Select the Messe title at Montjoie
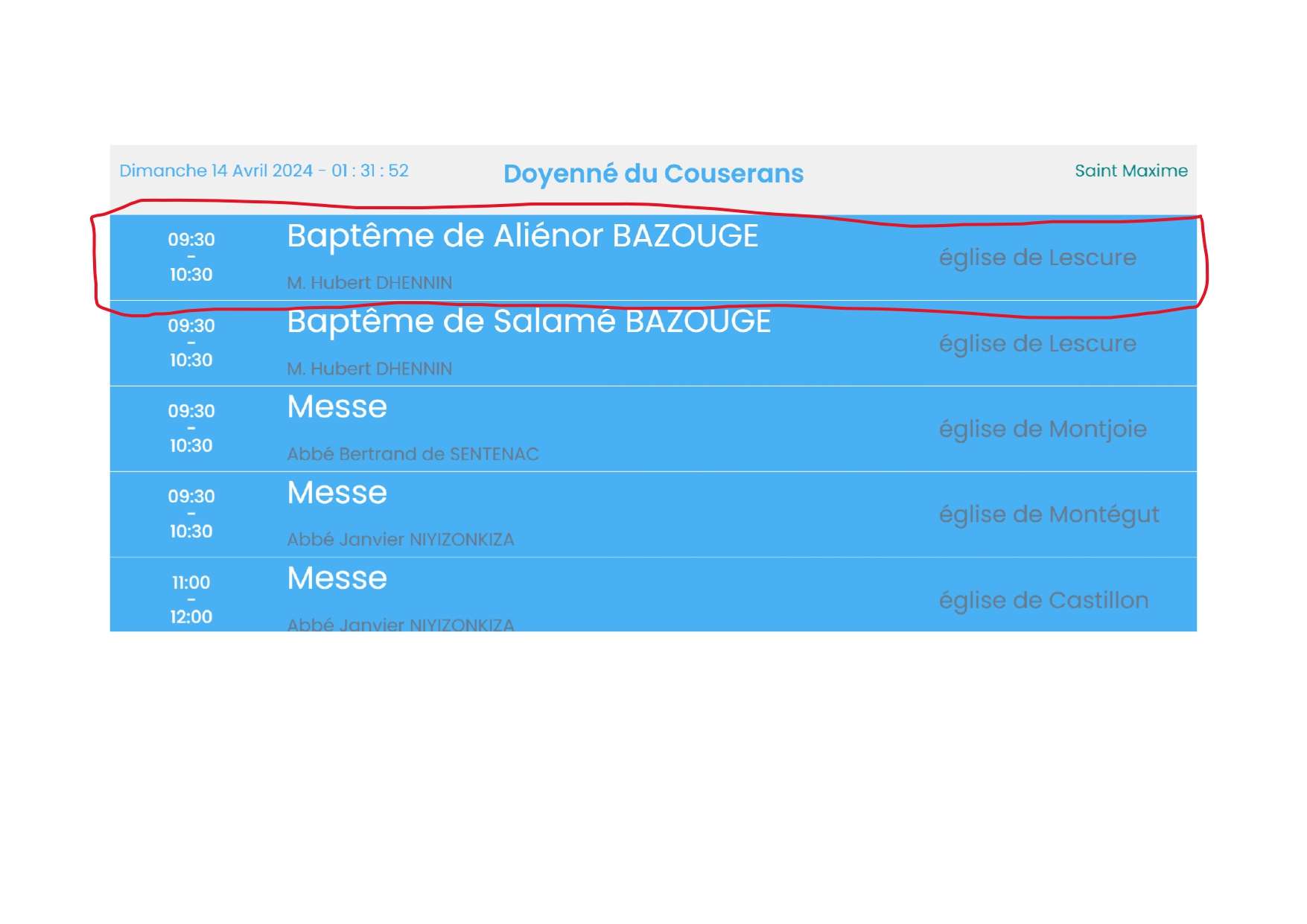Image resolution: width=1307 pixels, height=924 pixels. point(337,407)
